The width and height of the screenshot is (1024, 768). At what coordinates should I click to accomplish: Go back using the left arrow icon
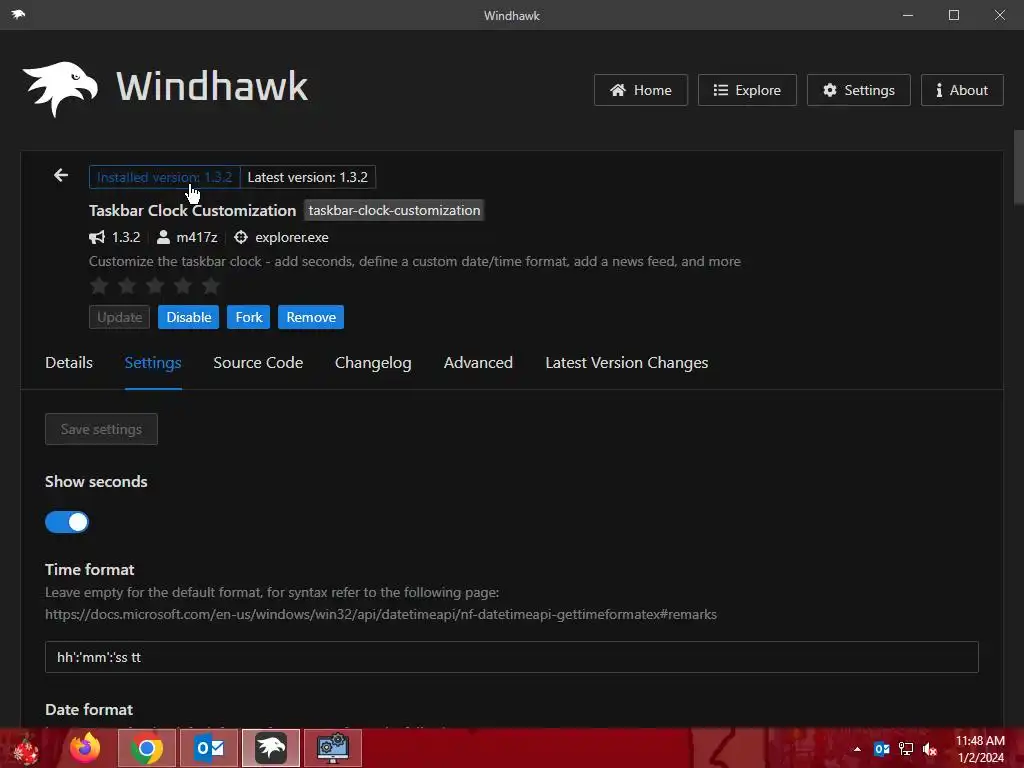pyautogui.click(x=61, y=175)
